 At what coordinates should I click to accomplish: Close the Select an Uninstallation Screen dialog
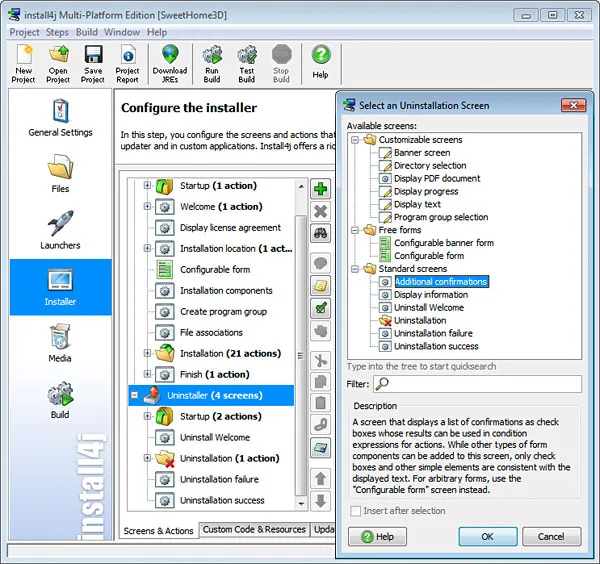point(573,105)
